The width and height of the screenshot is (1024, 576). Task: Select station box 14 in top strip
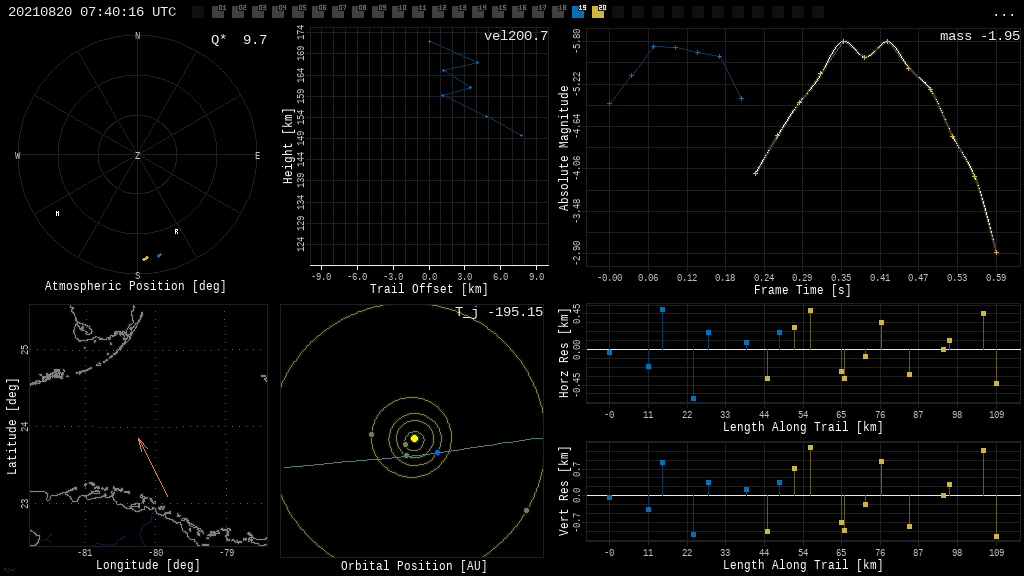click(478, 11)
